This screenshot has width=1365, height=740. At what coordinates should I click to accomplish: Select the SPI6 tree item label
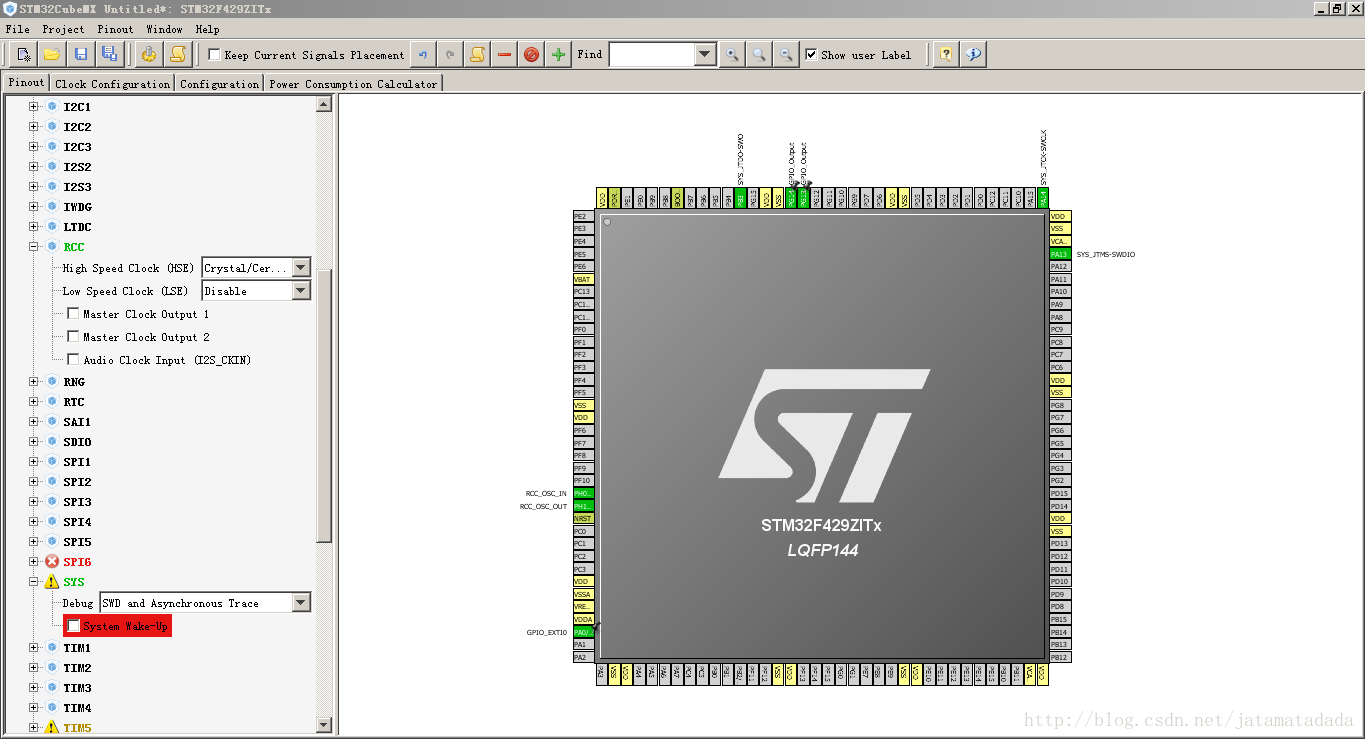tap(77, 562)
